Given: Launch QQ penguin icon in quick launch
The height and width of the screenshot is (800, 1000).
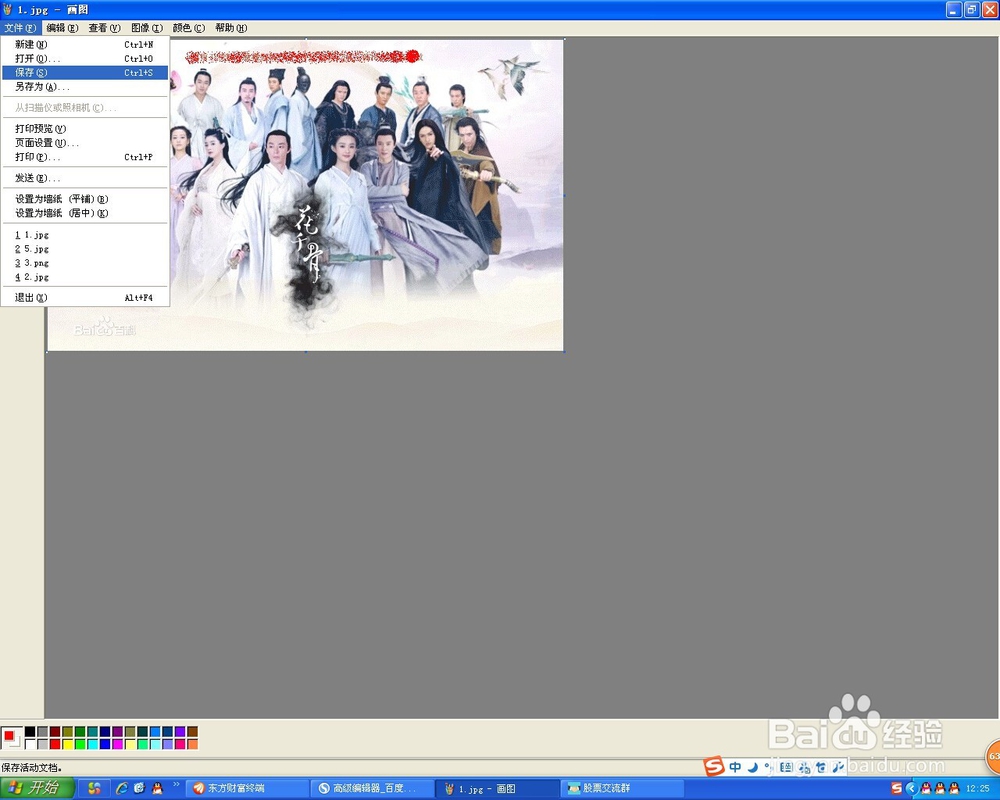Looking at the screenshot, I should click(x=157, y=789).
